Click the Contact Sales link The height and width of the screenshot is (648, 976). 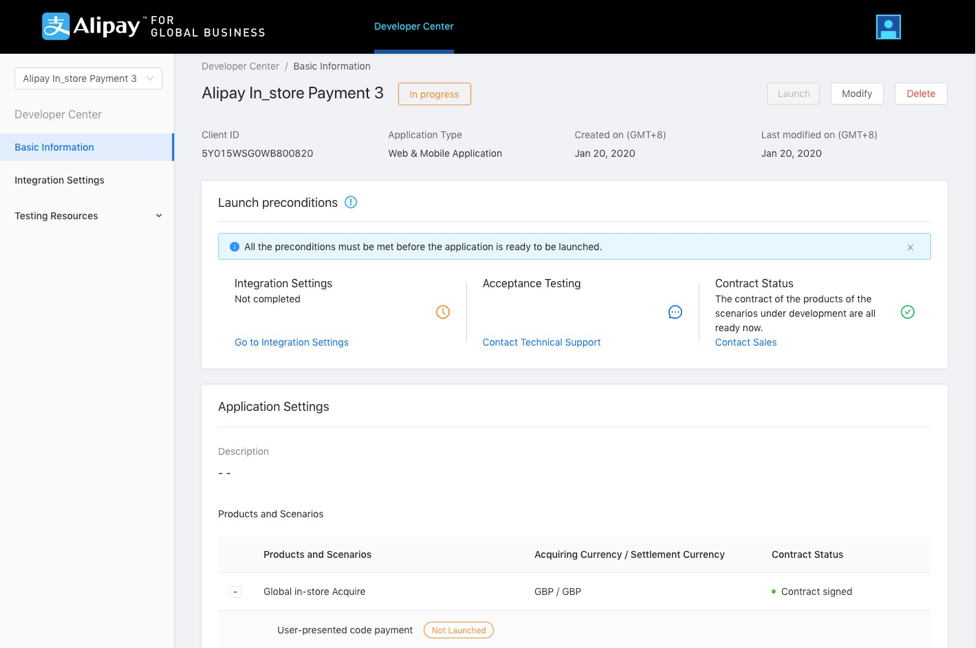point(745,342)
